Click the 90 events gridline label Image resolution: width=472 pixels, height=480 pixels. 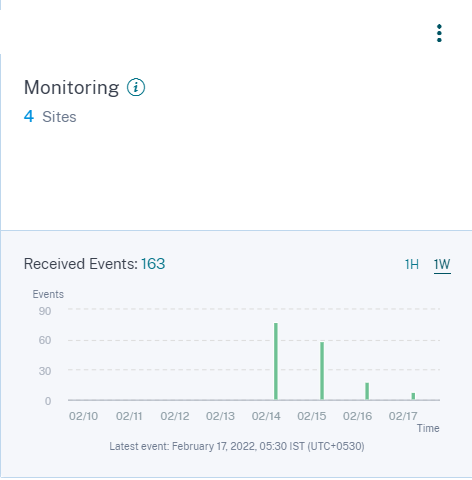coord(45,311)
